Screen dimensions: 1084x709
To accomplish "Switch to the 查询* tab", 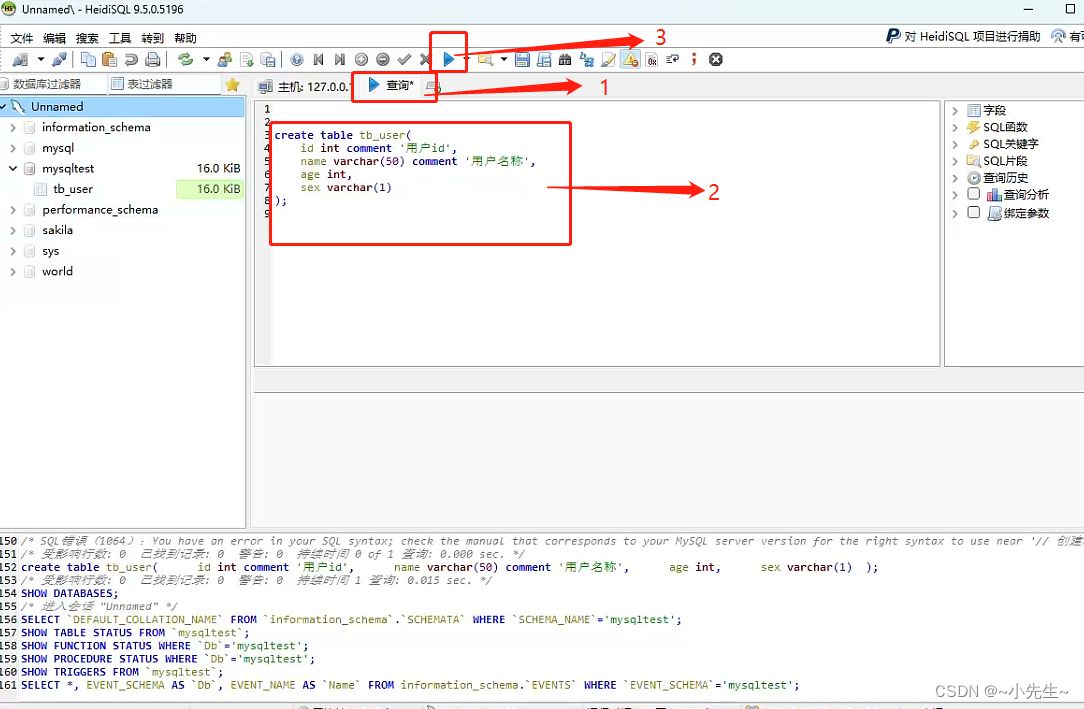I will pyautogui.click(x=391, y=85).
